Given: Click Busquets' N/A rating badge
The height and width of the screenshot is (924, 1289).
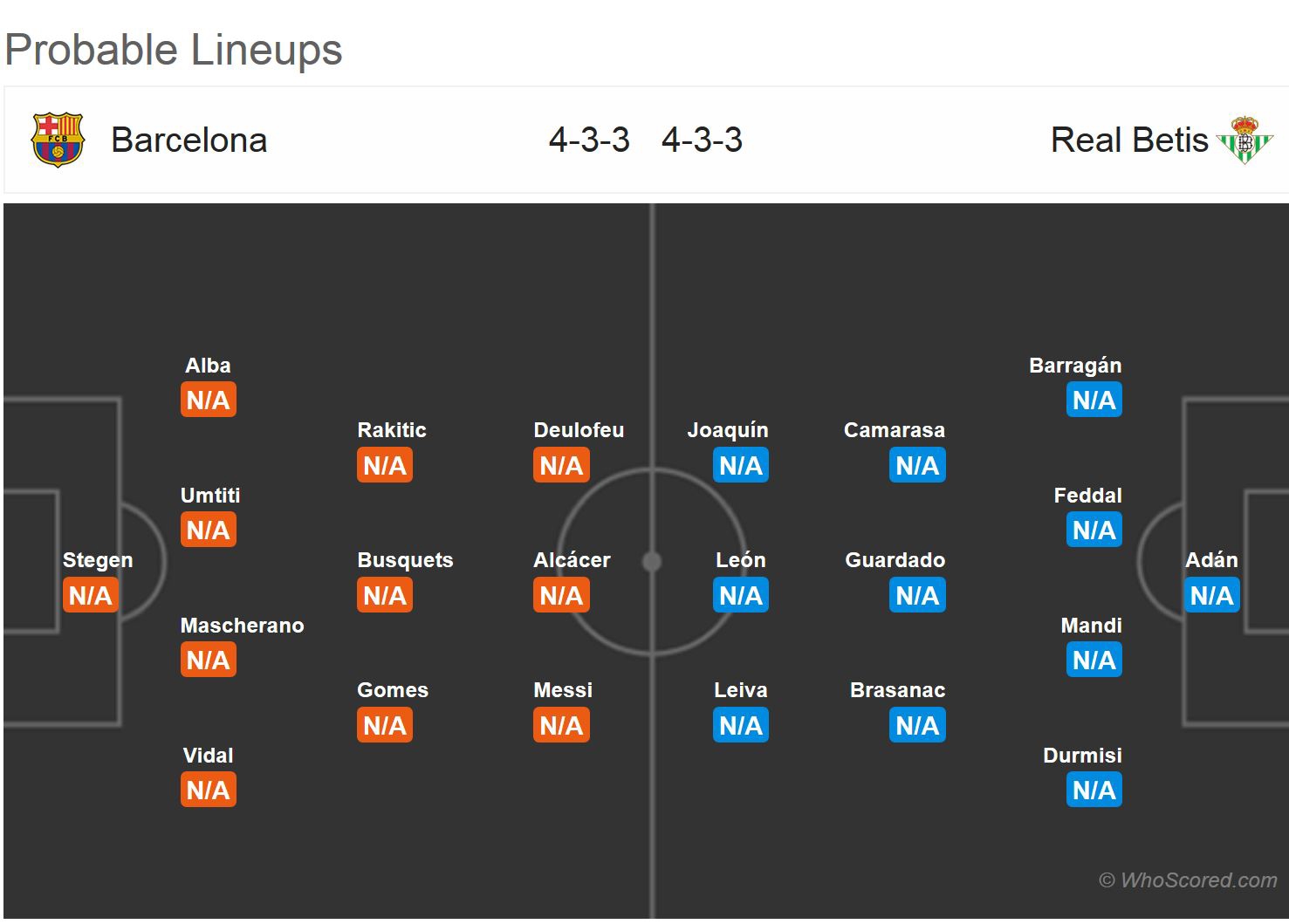Looking at the screenshot, I should [x=385, y=595].
